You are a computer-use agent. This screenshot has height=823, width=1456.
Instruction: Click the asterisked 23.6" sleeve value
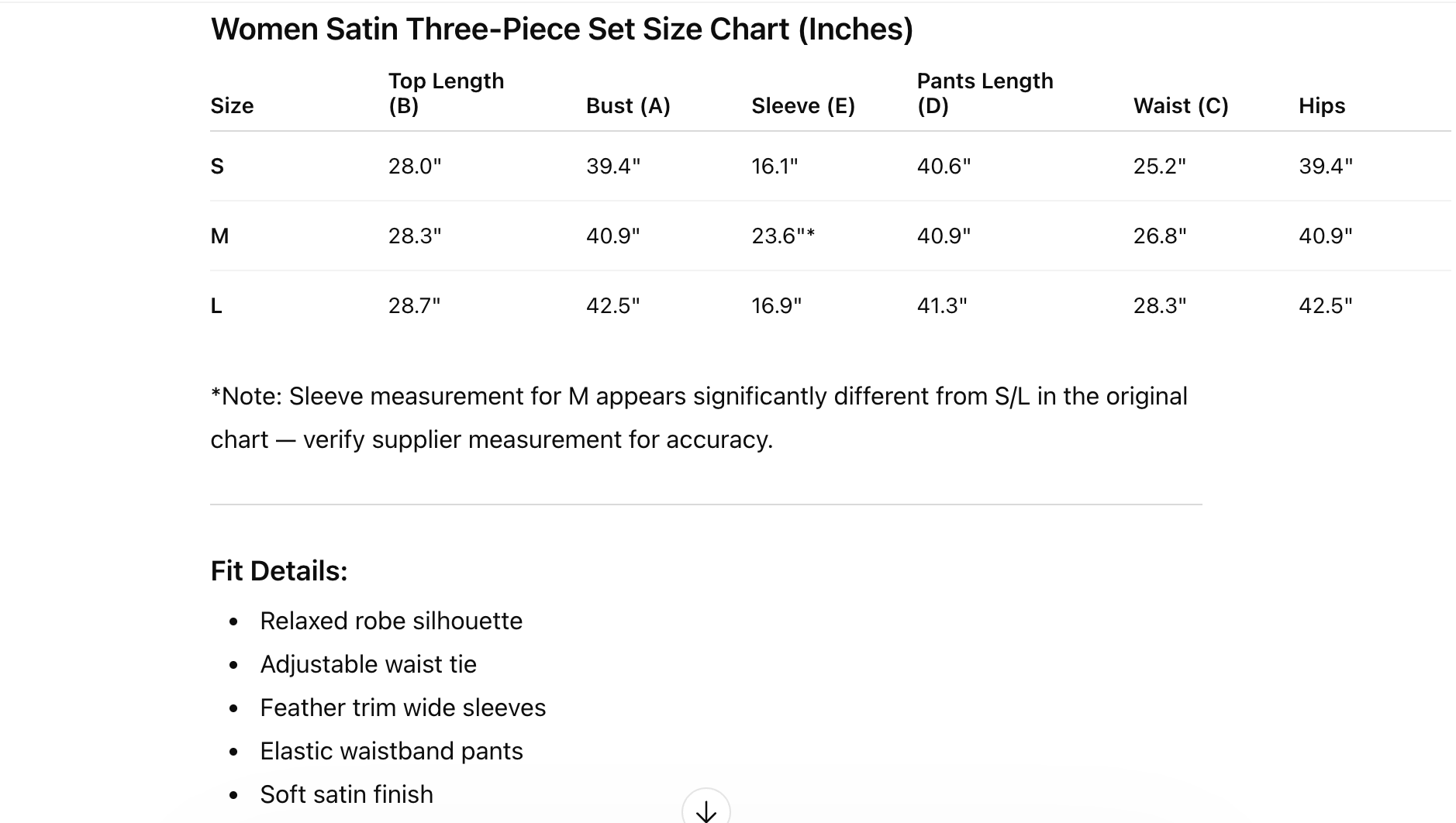tap(782, 236)
